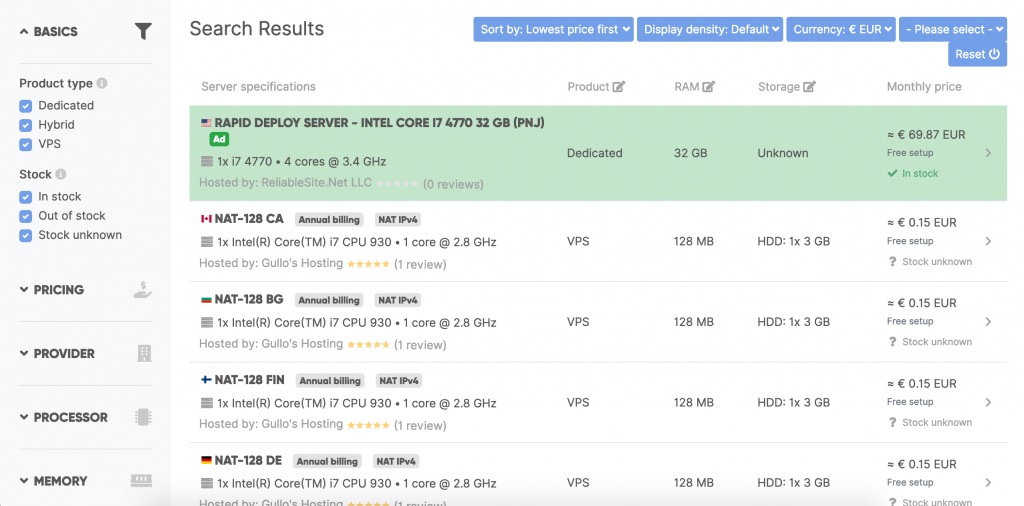This screenshot has width=1024, height=506.
Task: Click the info icon next to Product type
Action: [x=102, y=84]
